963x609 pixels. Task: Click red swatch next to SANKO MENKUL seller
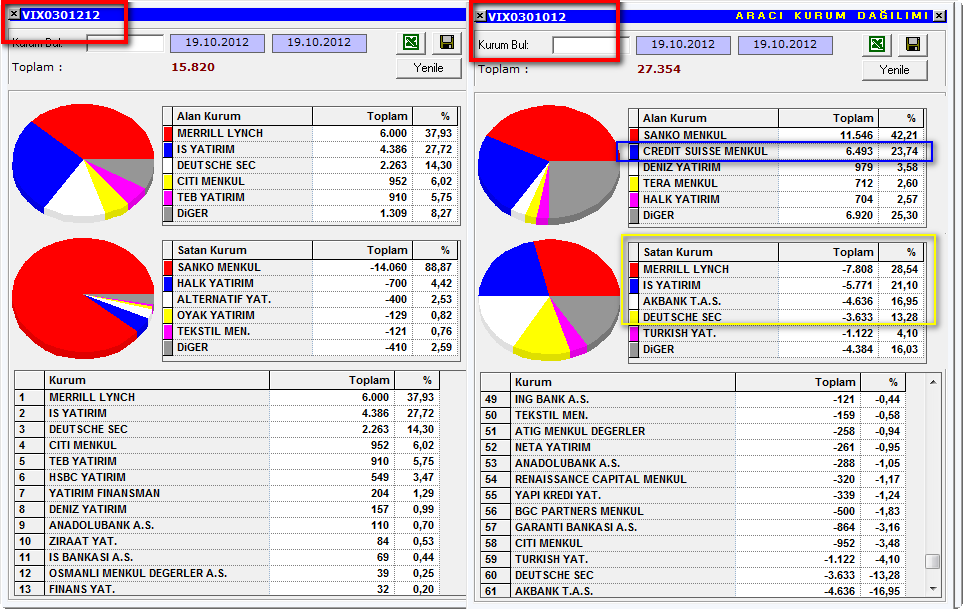(168, 267)
